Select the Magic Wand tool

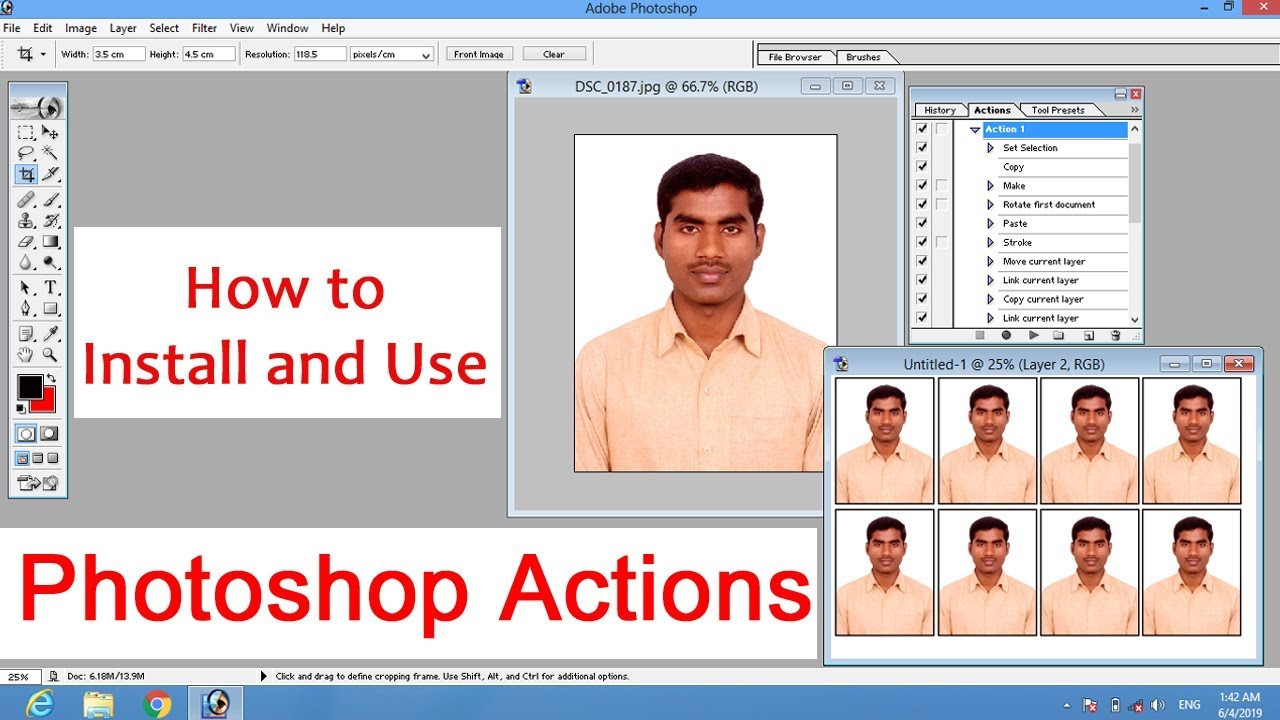click(x=50, y=153)
